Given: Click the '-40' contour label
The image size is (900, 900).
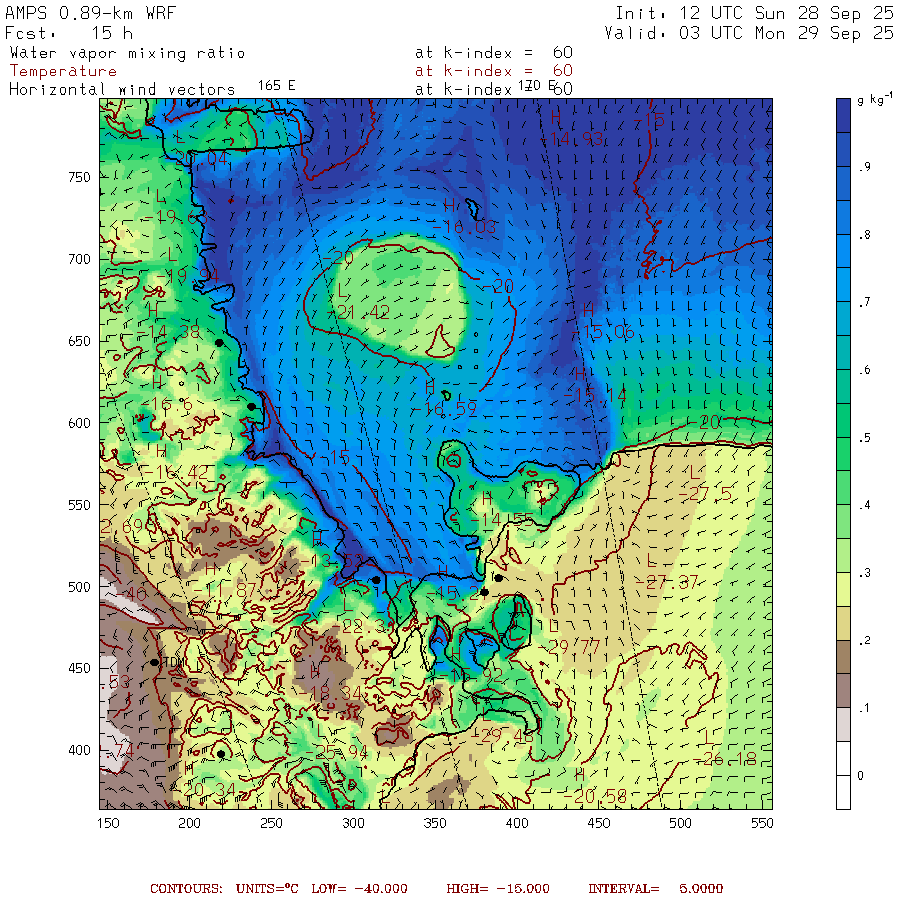Looking at the screenshot, I should [x=131, y=594].
